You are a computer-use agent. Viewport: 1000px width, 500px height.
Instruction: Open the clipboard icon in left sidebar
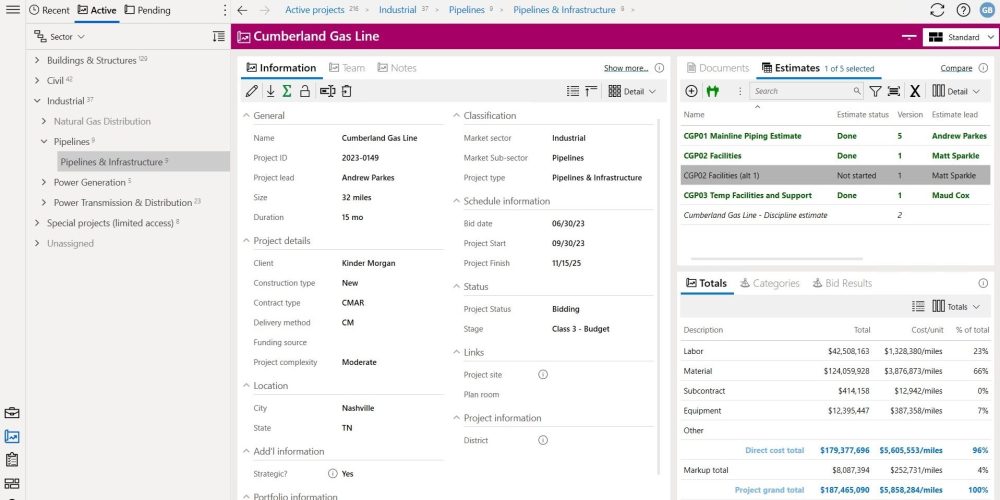[11, 460]
